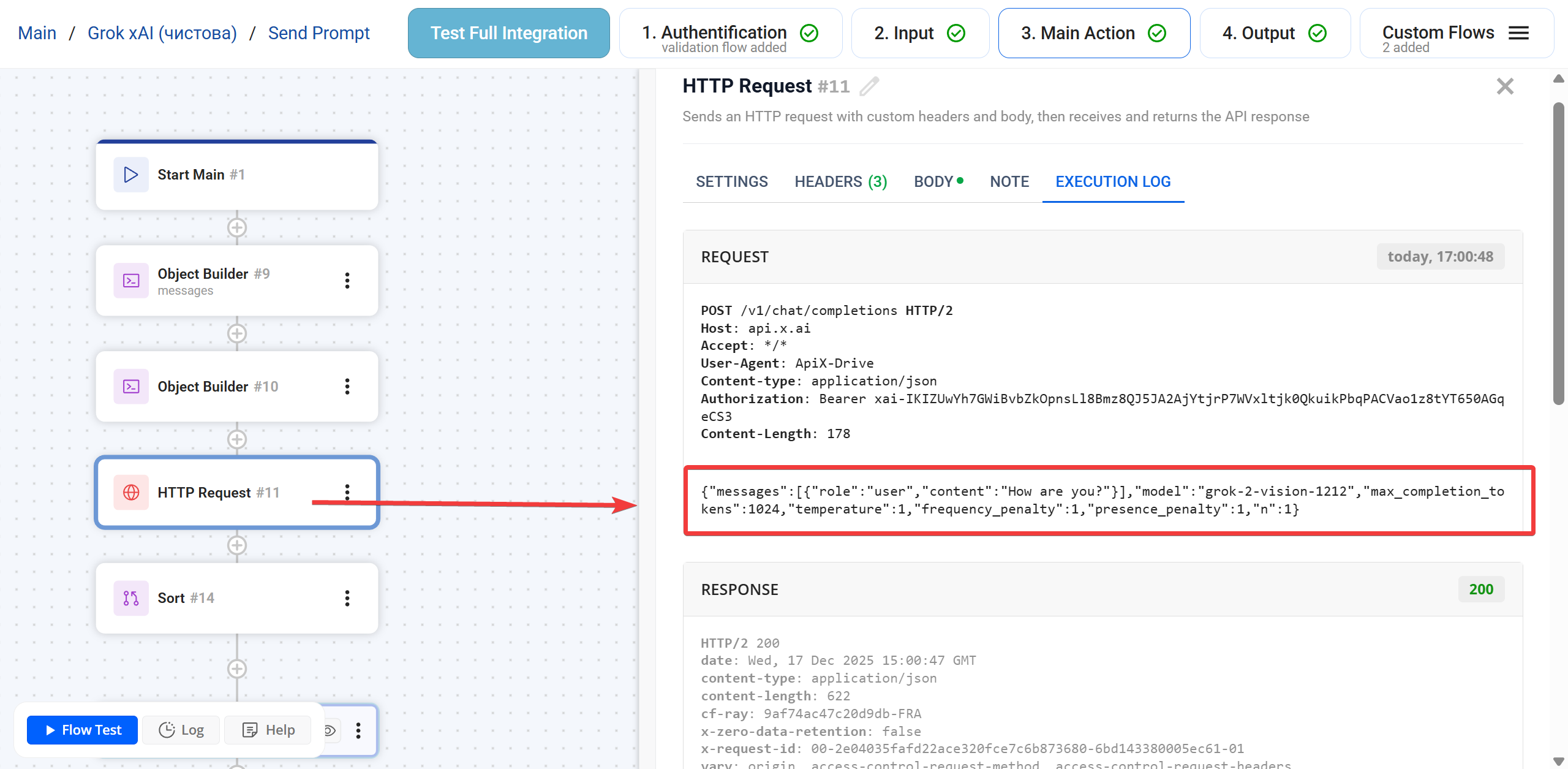The image size is (1568, 769).
Task: Select the HTTP Request globe icon
Action: pos(130,492)
